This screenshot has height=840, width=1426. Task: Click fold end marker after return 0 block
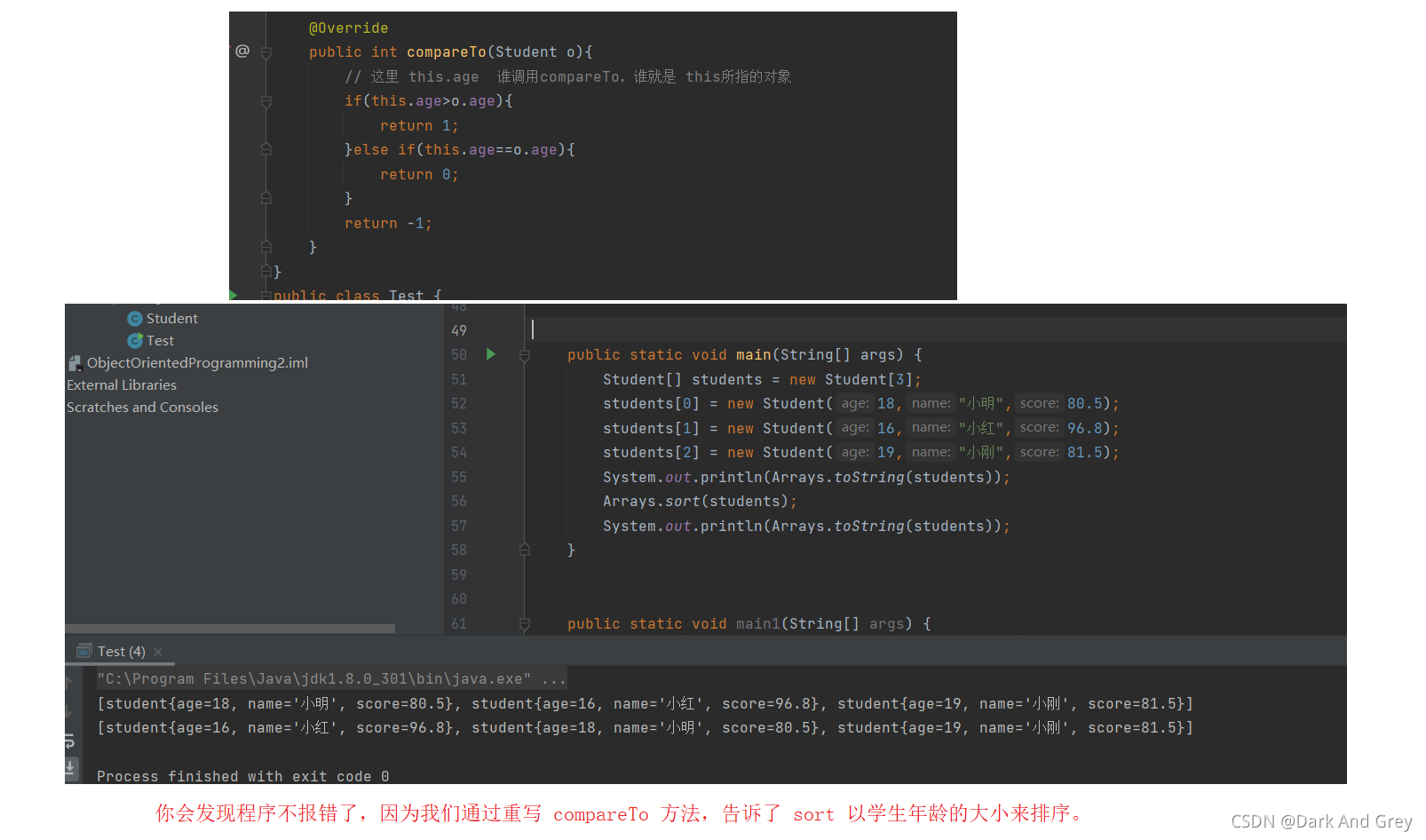pyautogui.click(x=265, y=198)
